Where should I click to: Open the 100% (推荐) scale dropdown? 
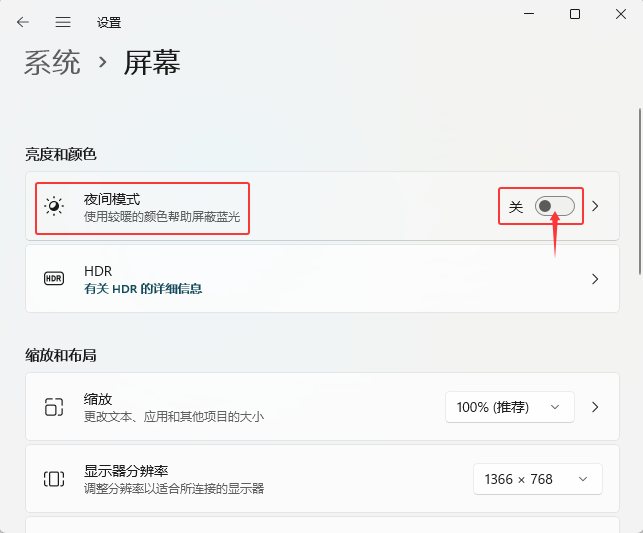click(x=509, y=407)
